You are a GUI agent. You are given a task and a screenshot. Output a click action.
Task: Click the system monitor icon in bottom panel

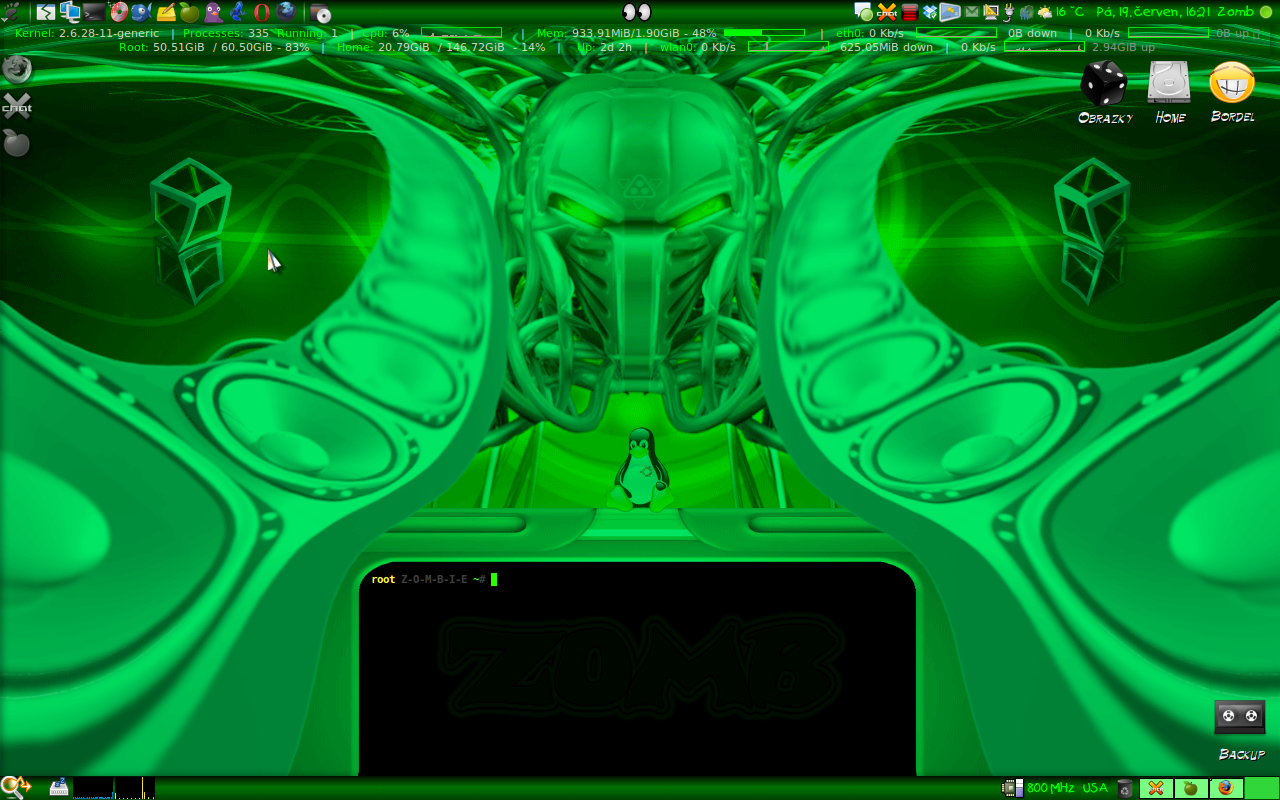point(58,788)
